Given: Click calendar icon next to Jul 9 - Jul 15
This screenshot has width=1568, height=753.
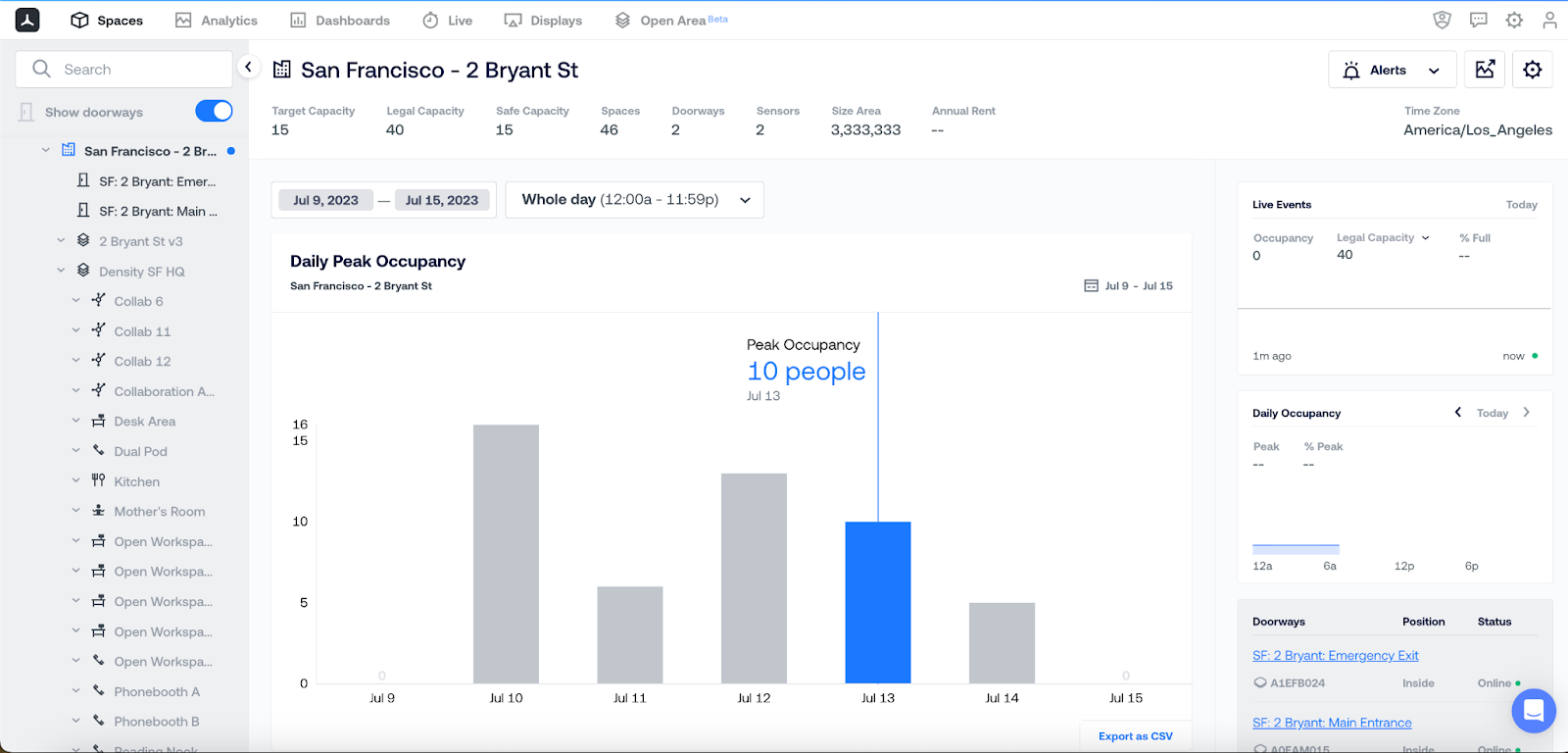Looking at the screenshot, I should (1091, 285).
